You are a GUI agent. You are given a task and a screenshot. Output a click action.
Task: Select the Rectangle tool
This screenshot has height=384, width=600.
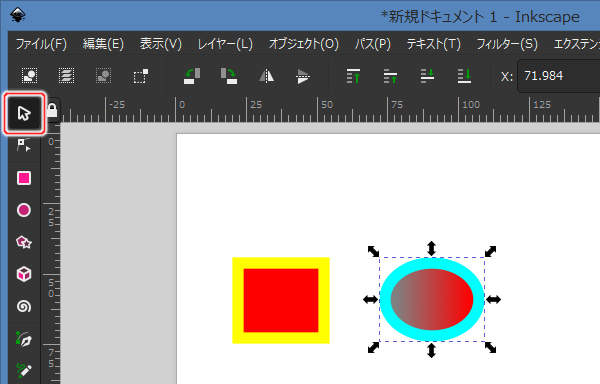[x=24, y=178]
